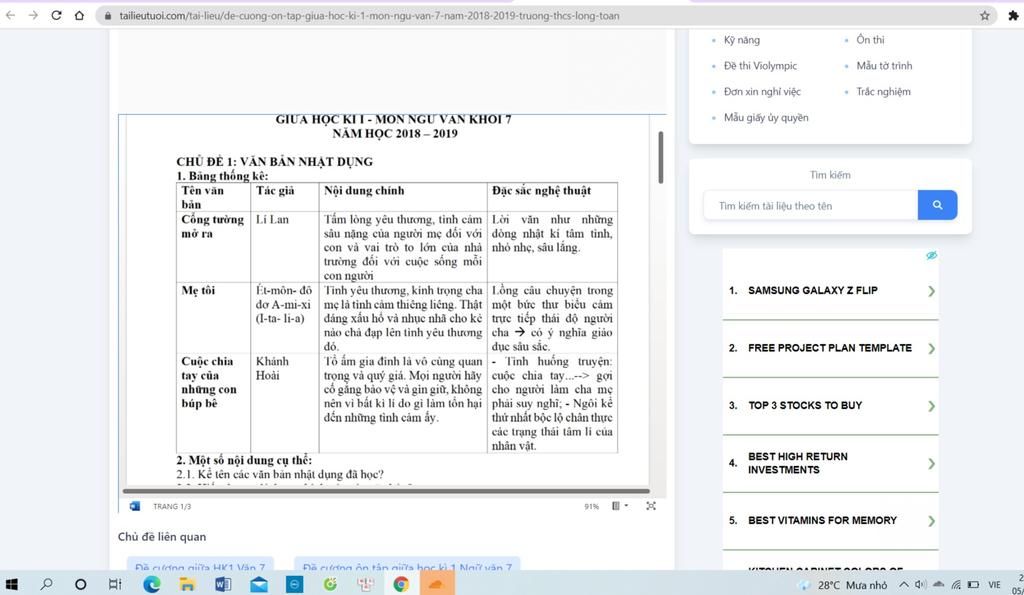
Task: Open Windows taskbar search
Action: coord(46,585)
